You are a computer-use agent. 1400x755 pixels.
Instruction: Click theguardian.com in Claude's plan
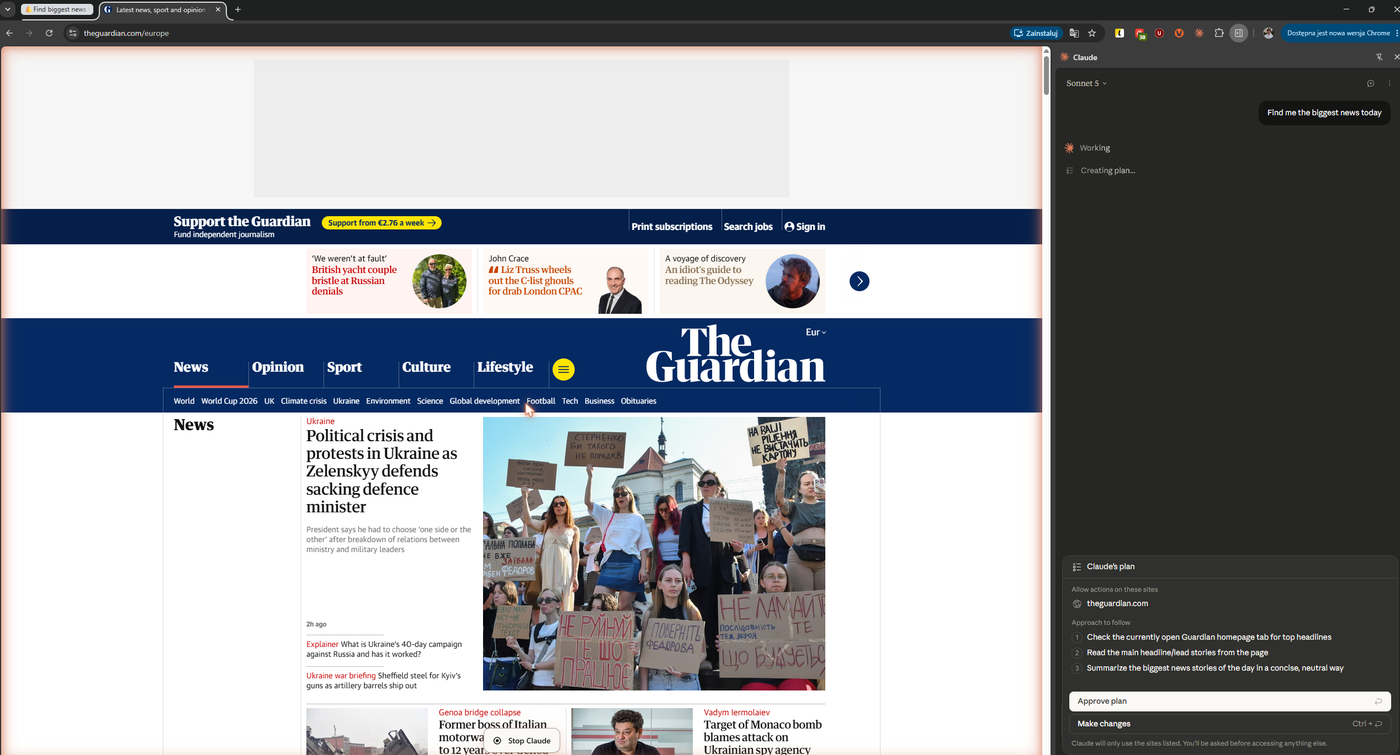click(1117, 604)
